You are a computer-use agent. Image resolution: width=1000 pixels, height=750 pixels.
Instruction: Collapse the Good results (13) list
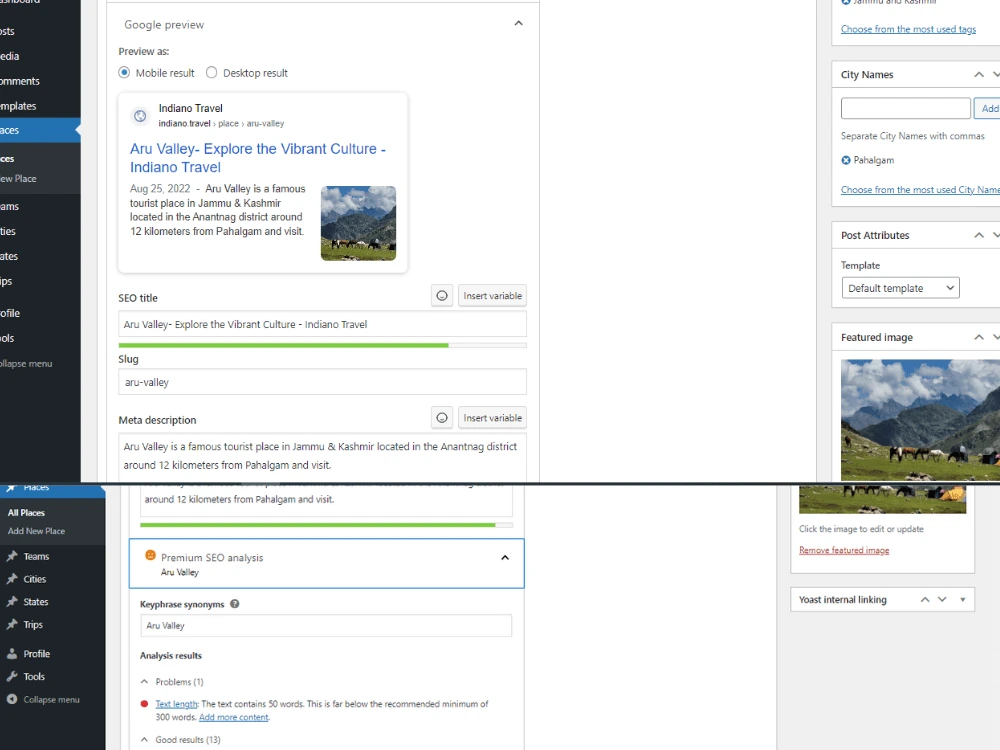tap(144, 740)
